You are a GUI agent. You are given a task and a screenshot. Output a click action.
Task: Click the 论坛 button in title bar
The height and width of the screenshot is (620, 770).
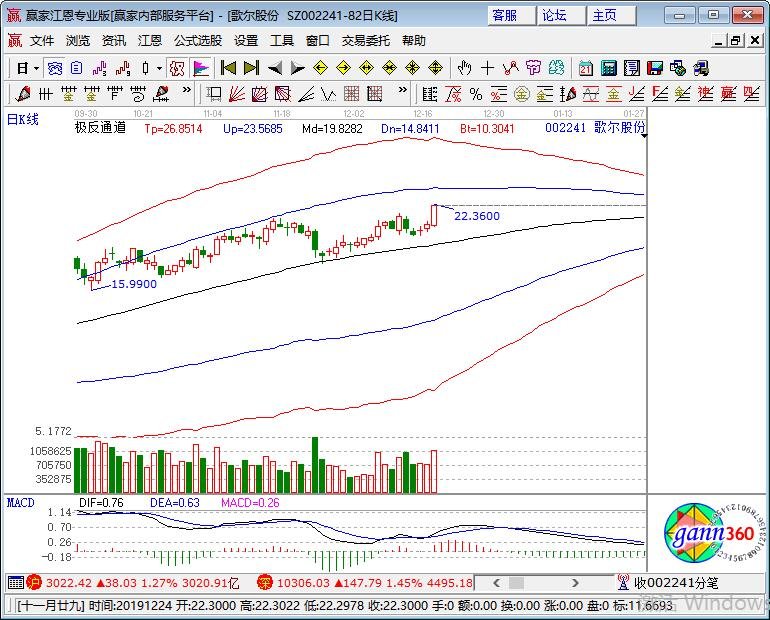[561, 16]
